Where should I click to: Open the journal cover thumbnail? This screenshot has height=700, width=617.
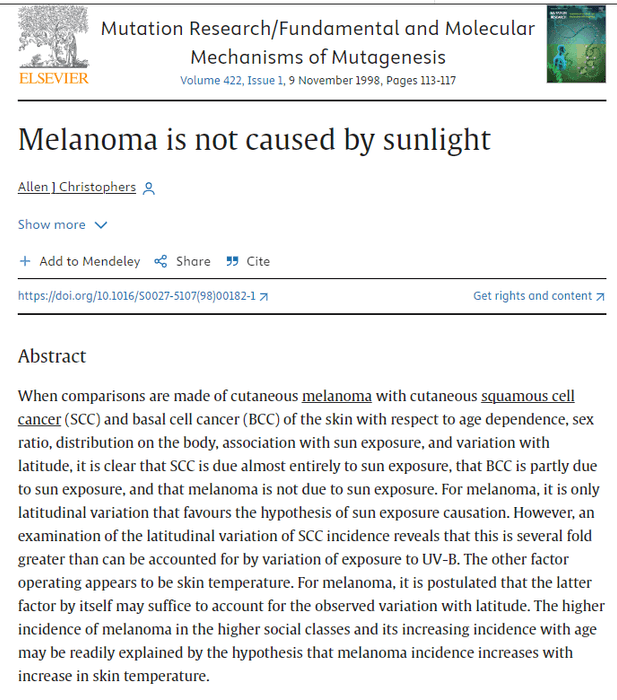tap(575, 44)
